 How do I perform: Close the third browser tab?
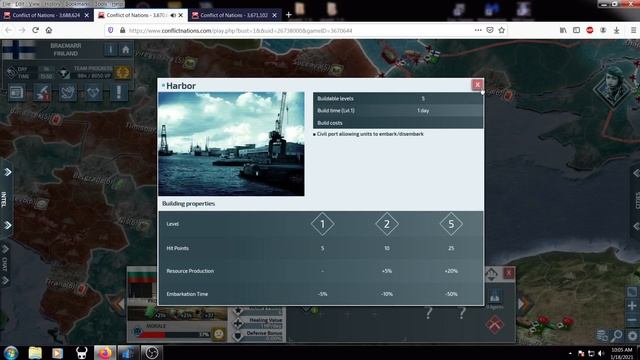[274, 15]
